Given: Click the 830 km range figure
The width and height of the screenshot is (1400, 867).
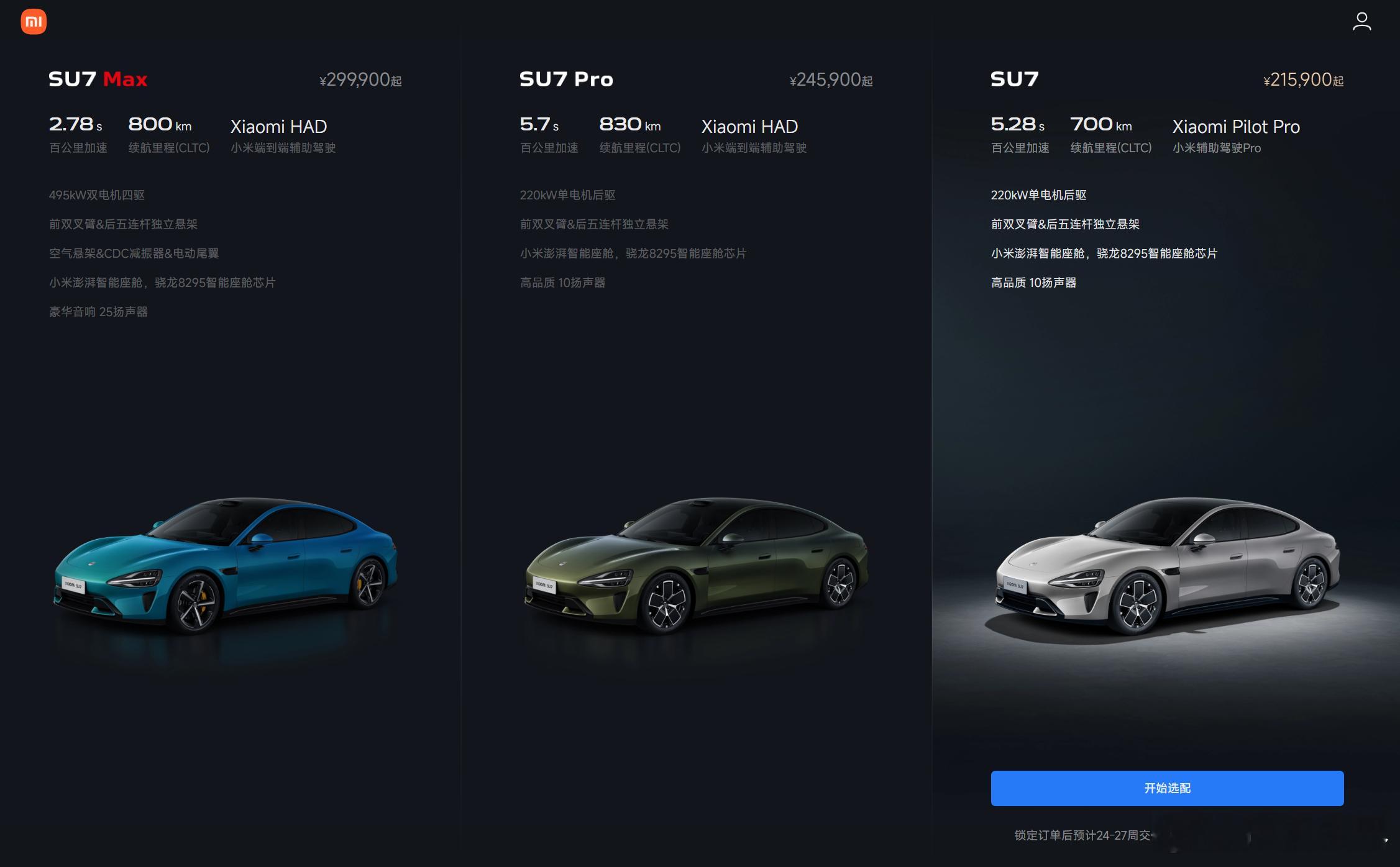Looking at the screenshot, I should (629, 124).
